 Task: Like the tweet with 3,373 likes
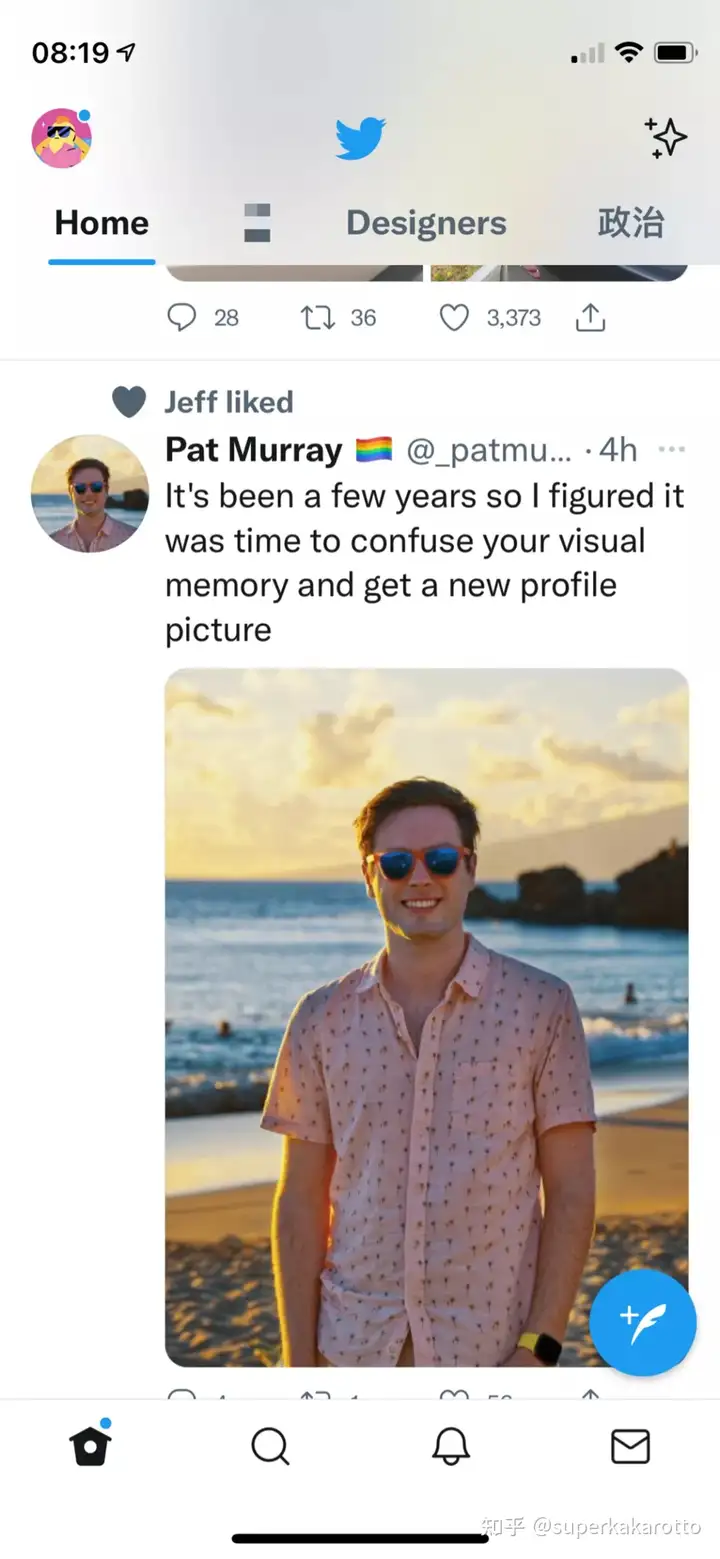click(454, 318)
